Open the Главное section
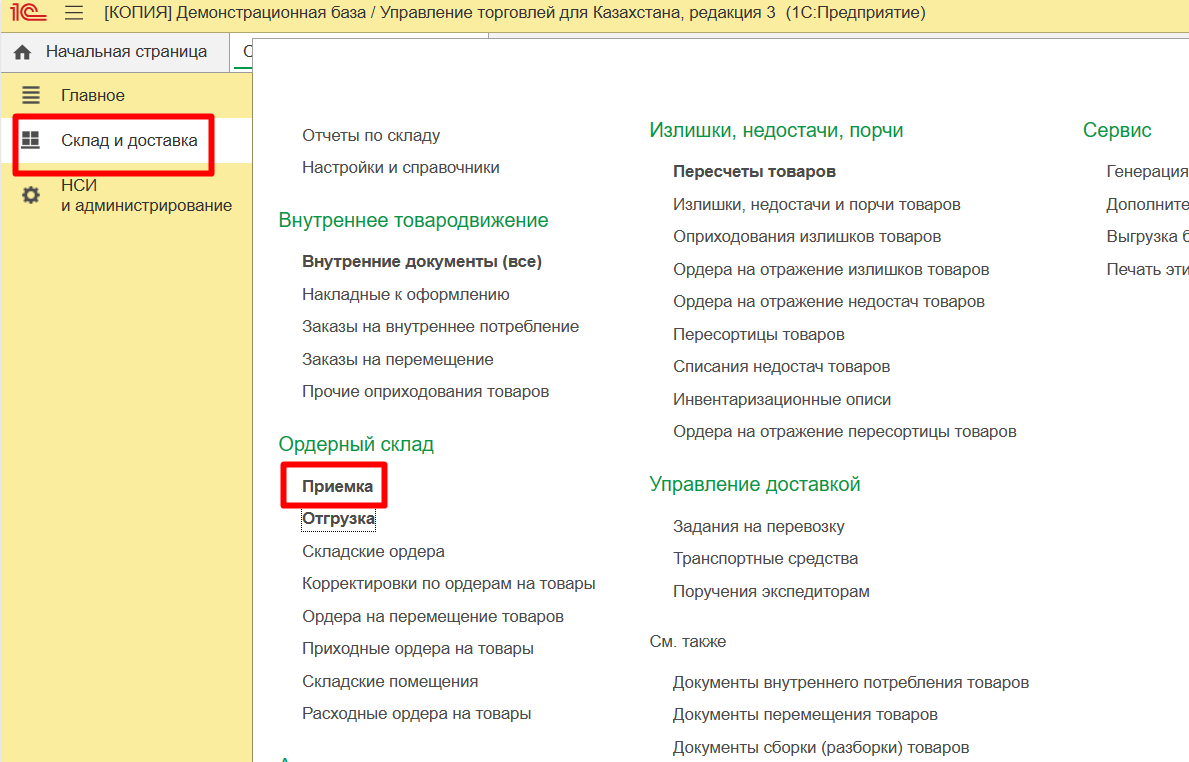Viewport: 1189px width, 762px height. (x=93, y=95)
